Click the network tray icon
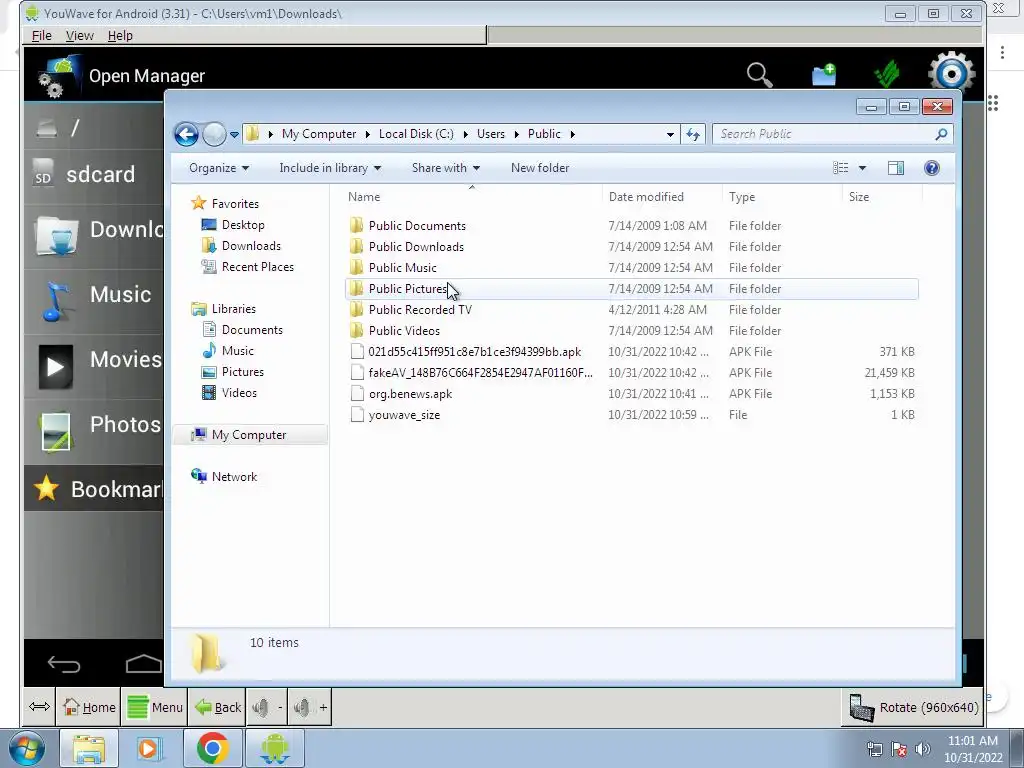 [874, 749]
